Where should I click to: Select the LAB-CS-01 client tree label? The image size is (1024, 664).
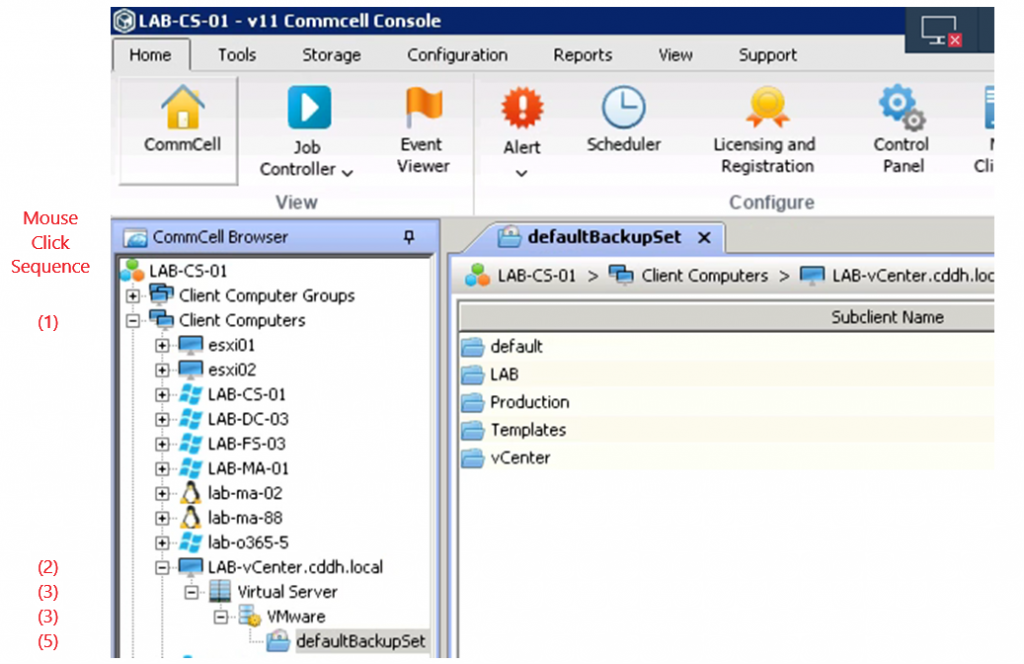tap(246, 394)
